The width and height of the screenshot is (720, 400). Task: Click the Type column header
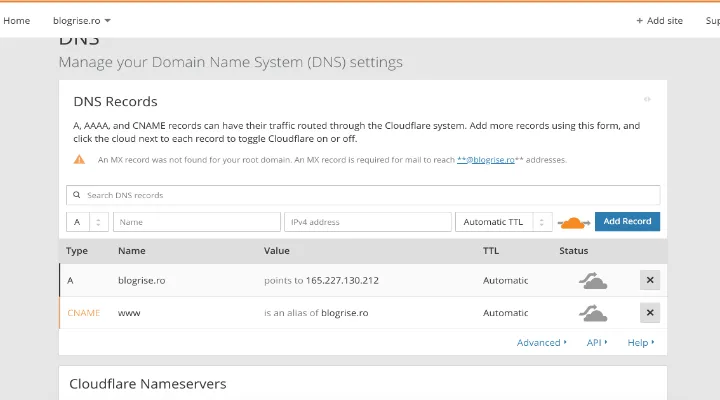pos(77,251)
